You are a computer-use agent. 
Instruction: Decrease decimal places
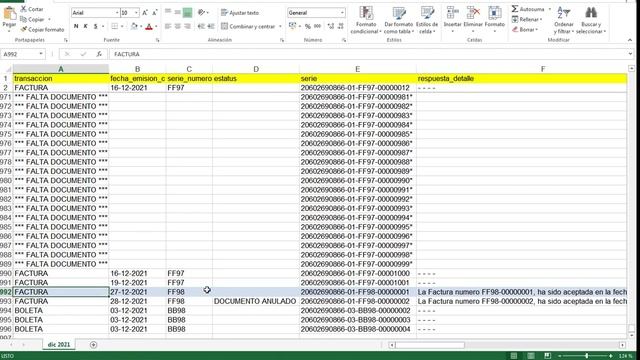tap(341, 26)
